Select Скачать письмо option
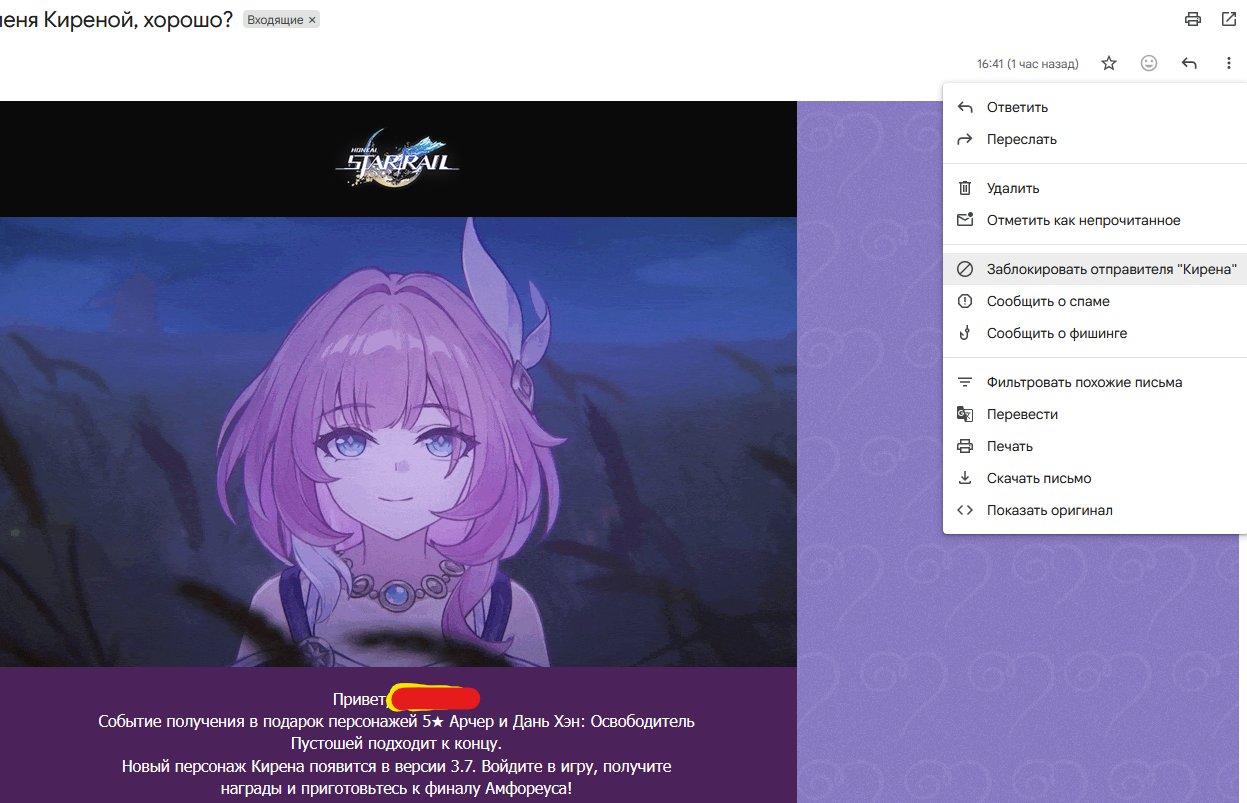Screen dimensions: 1247x803 [x=1095, y=478]
